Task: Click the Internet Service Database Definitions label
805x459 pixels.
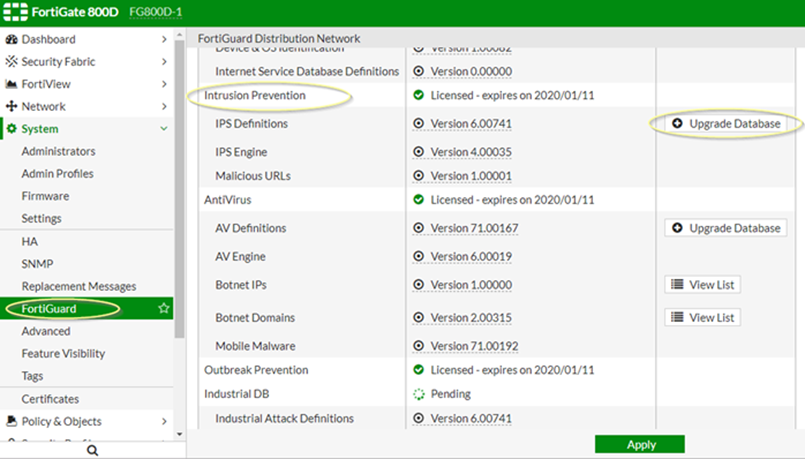Action: click(x=307, y=71)
